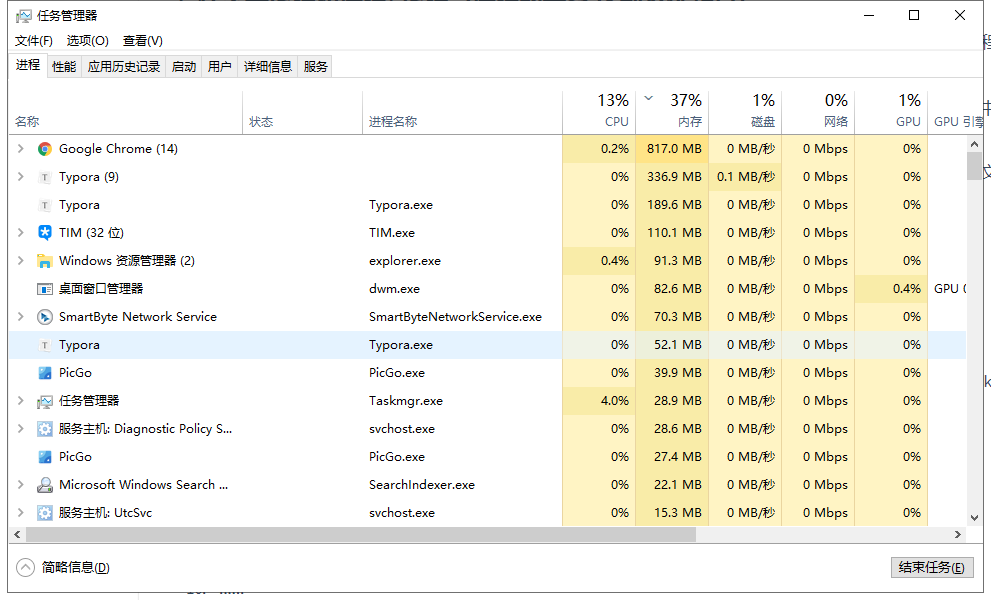Switch to the 用户 tab

coord(219,66)
